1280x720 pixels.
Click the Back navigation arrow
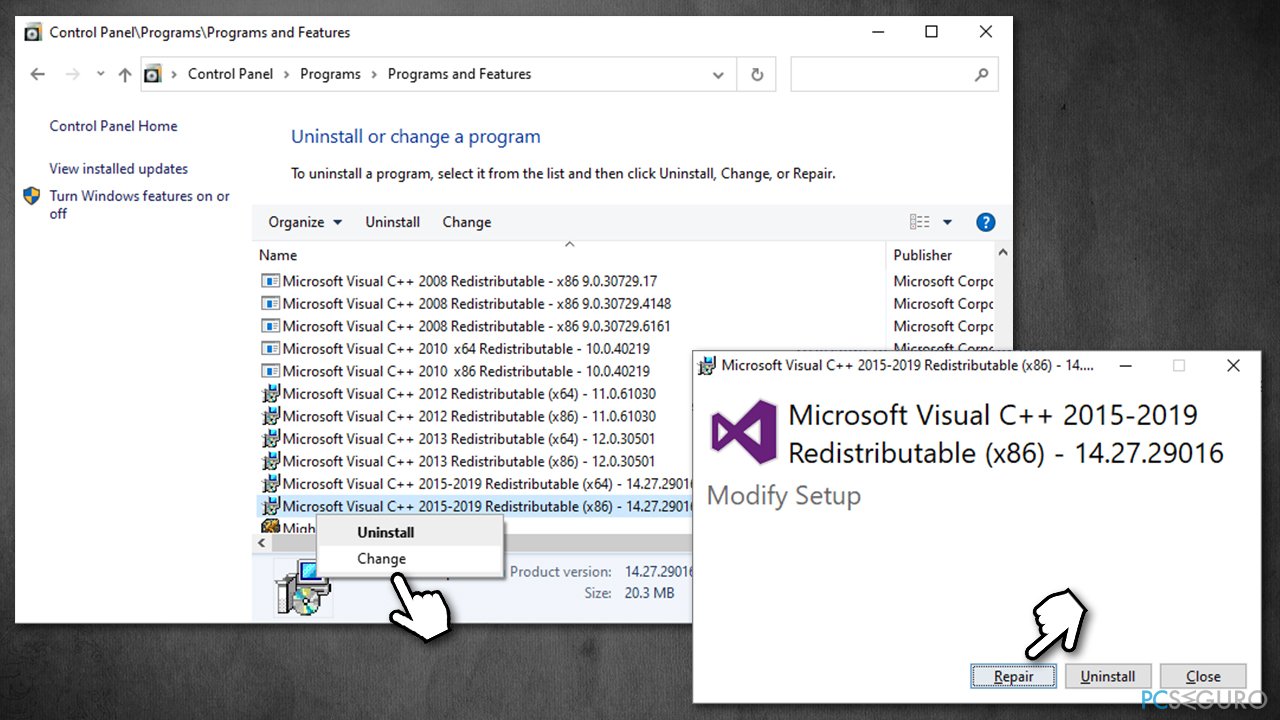(37, 74)
